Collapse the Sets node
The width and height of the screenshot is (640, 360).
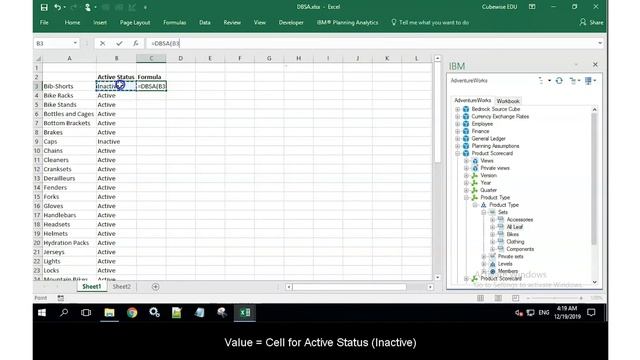click(484, 212)
